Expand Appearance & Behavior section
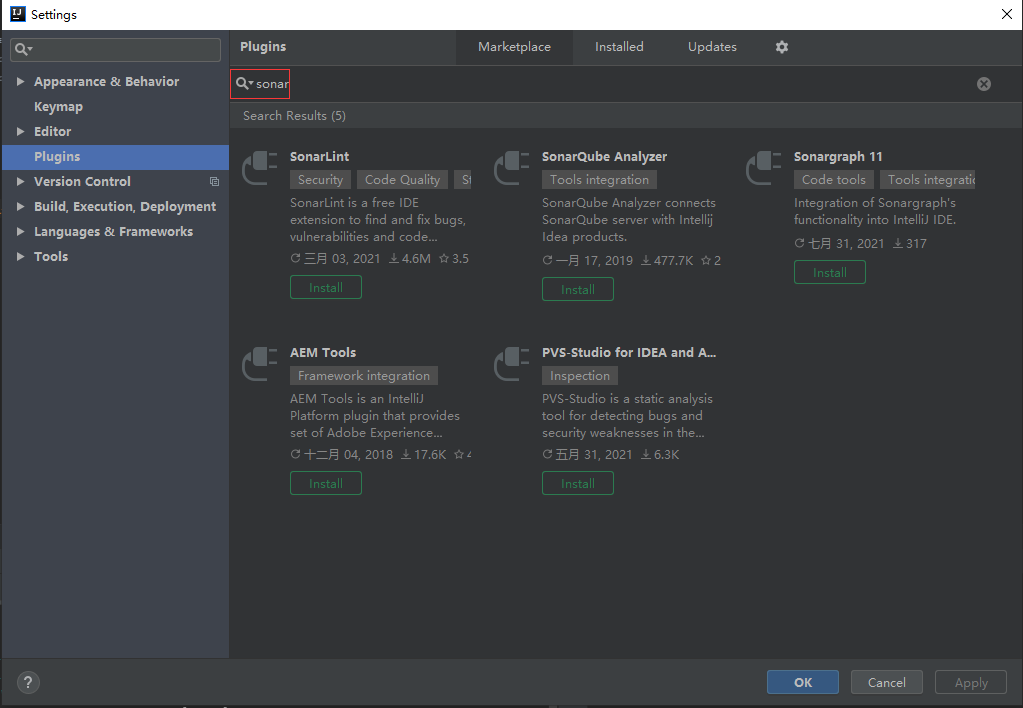The height and width of the screenshot is (708, 1023). coord(20,82)
